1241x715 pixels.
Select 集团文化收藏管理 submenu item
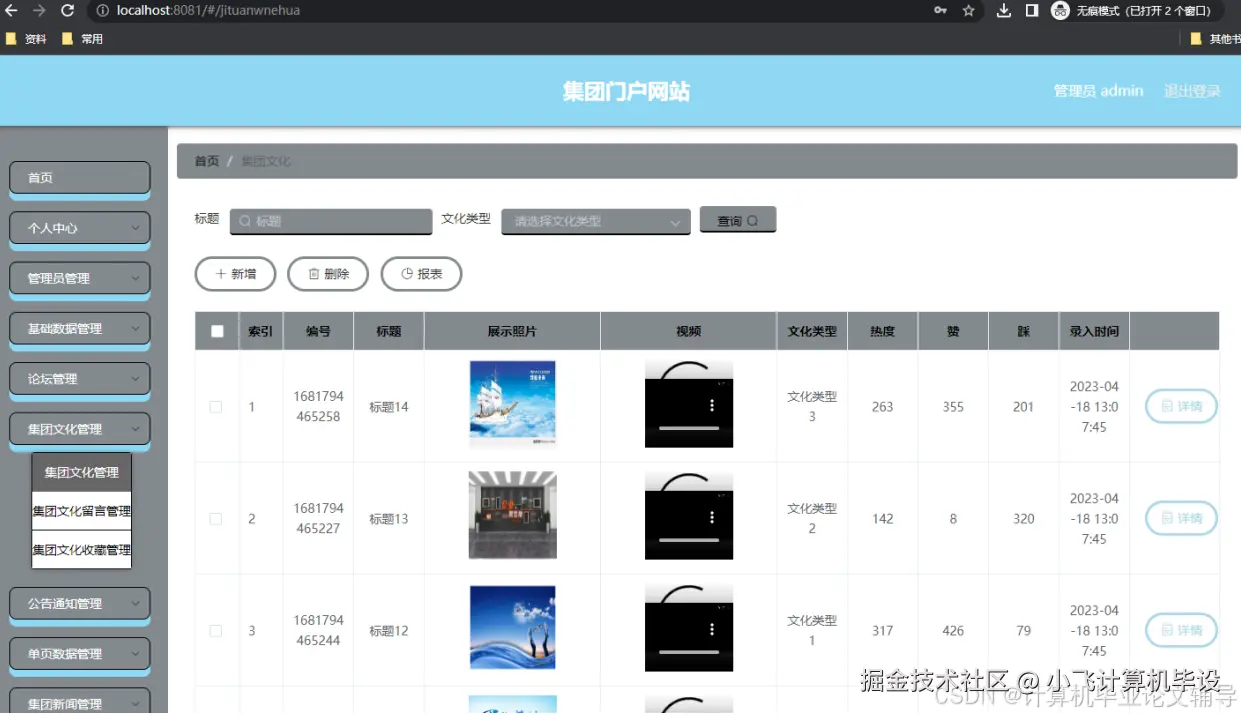pos(82,550)
